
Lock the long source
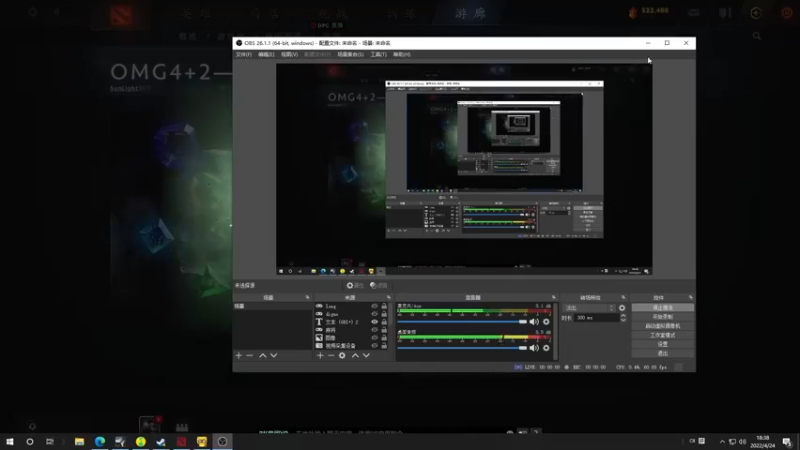[x=384, y=306]
